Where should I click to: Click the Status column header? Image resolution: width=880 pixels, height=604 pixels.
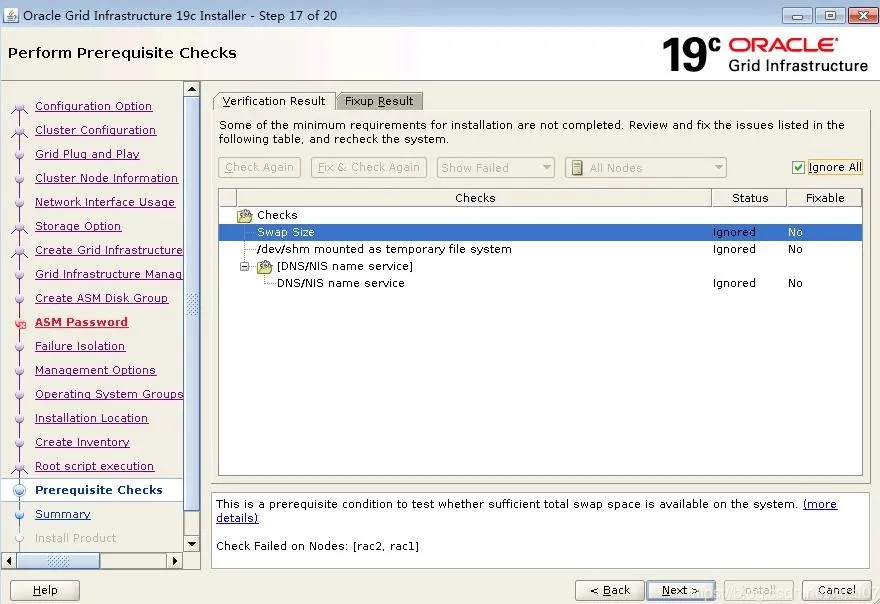click(749, 198)
